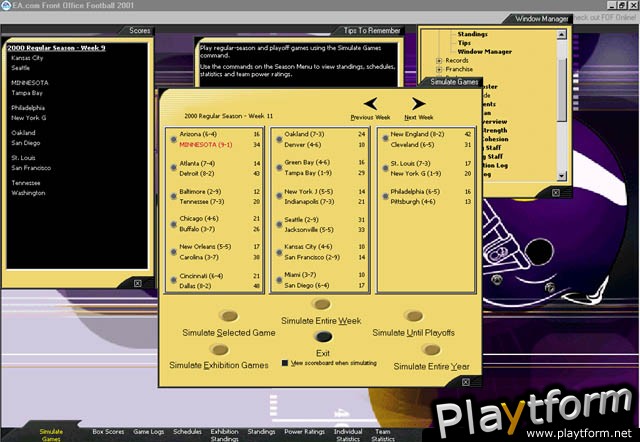Screen dimensions: 640x442
Task: Click the Check out FOF Online link
Action: [604, 18]
